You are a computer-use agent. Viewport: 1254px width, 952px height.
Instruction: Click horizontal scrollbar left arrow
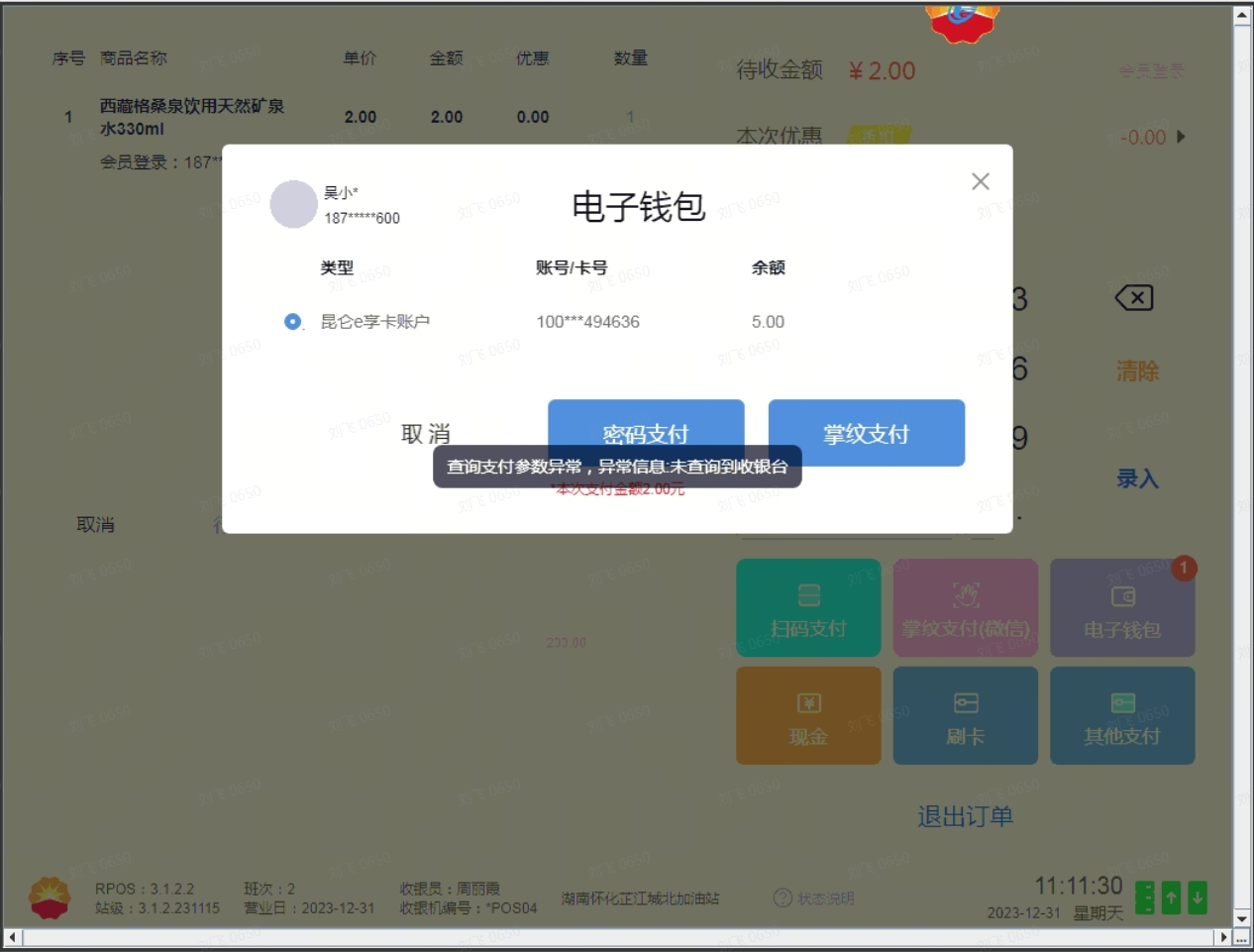click(12, 937)
